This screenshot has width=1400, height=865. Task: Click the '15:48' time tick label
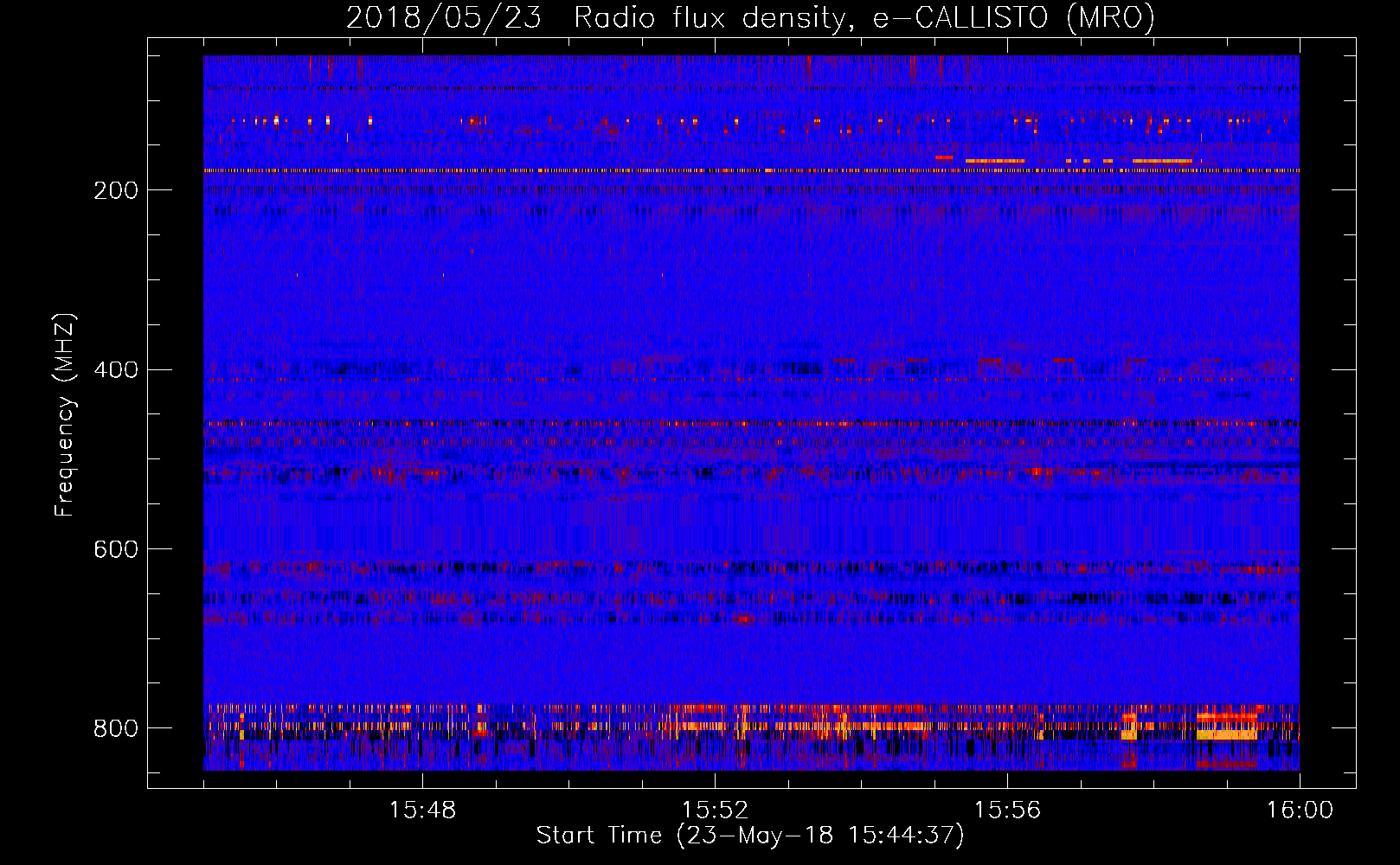[422, 811]
